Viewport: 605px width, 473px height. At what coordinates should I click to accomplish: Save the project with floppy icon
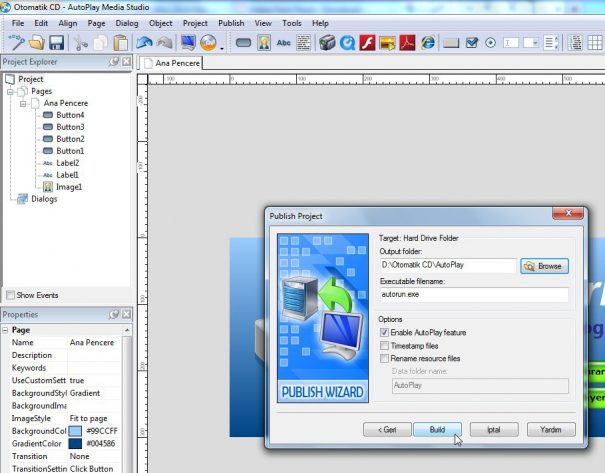(x=56, y=42)
